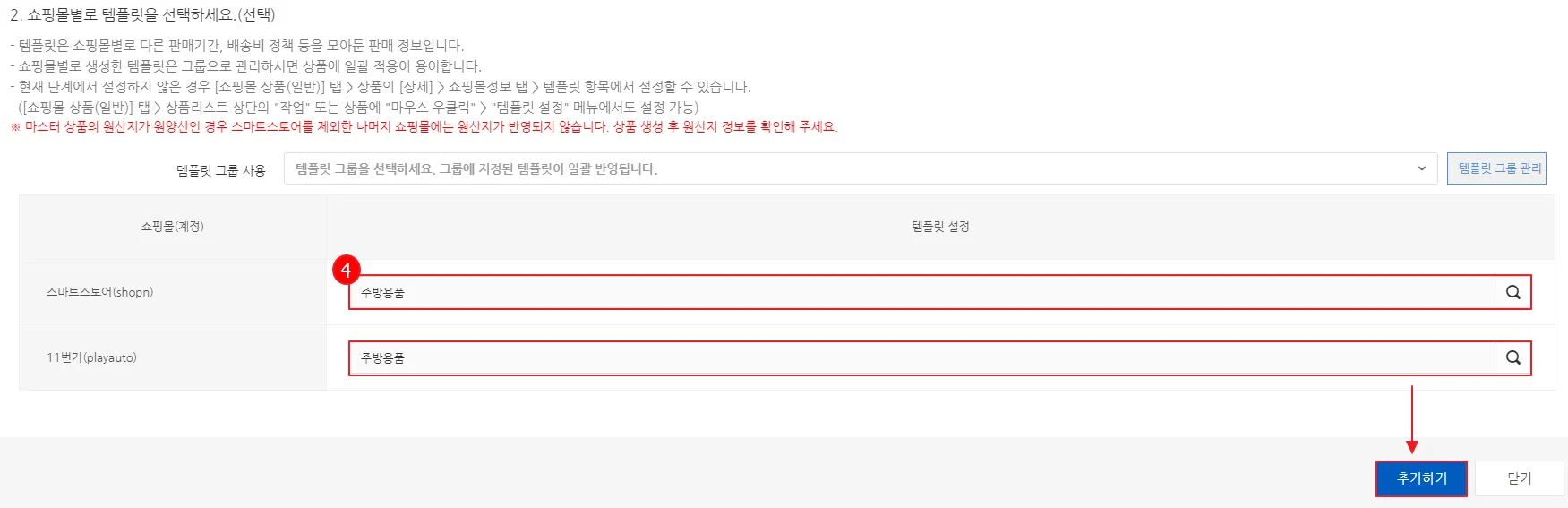The height and width of the screenshot is (508, 1568).
Task: Select the 템플릿 그룹을 선택하세요 combo box
Action: [x=851, y=168]
